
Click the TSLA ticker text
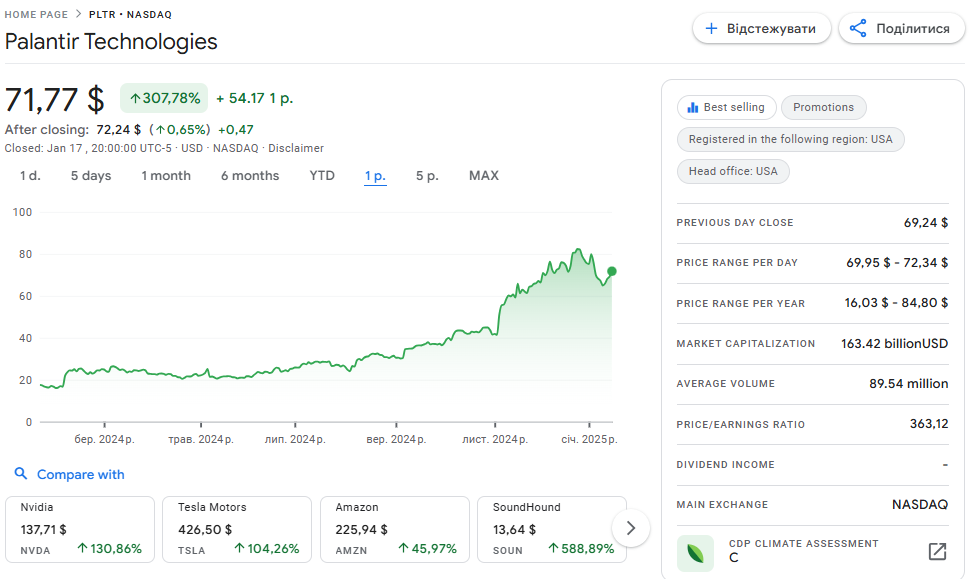pos(191,551)
